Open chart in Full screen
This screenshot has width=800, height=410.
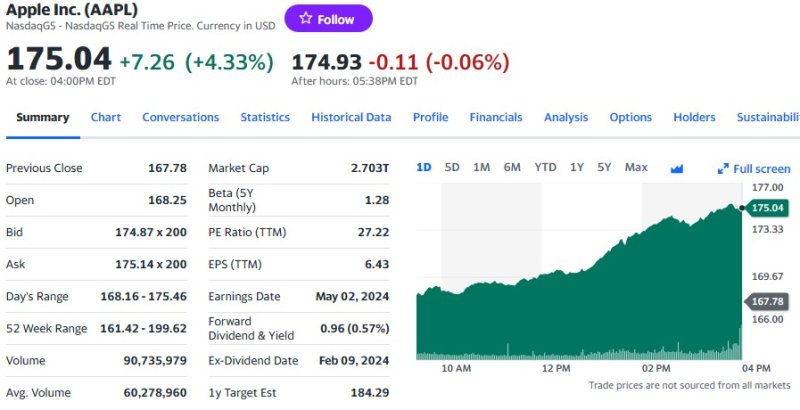coord(754,169)
